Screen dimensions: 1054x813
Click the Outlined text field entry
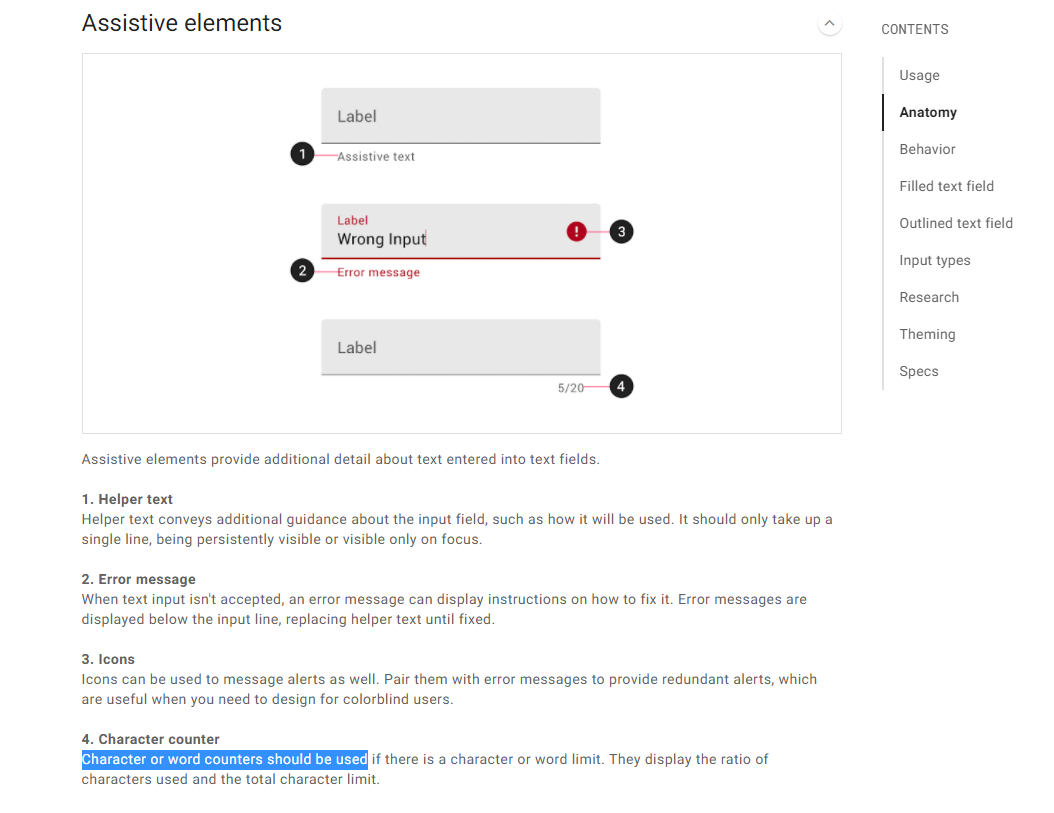pos(955,223)
